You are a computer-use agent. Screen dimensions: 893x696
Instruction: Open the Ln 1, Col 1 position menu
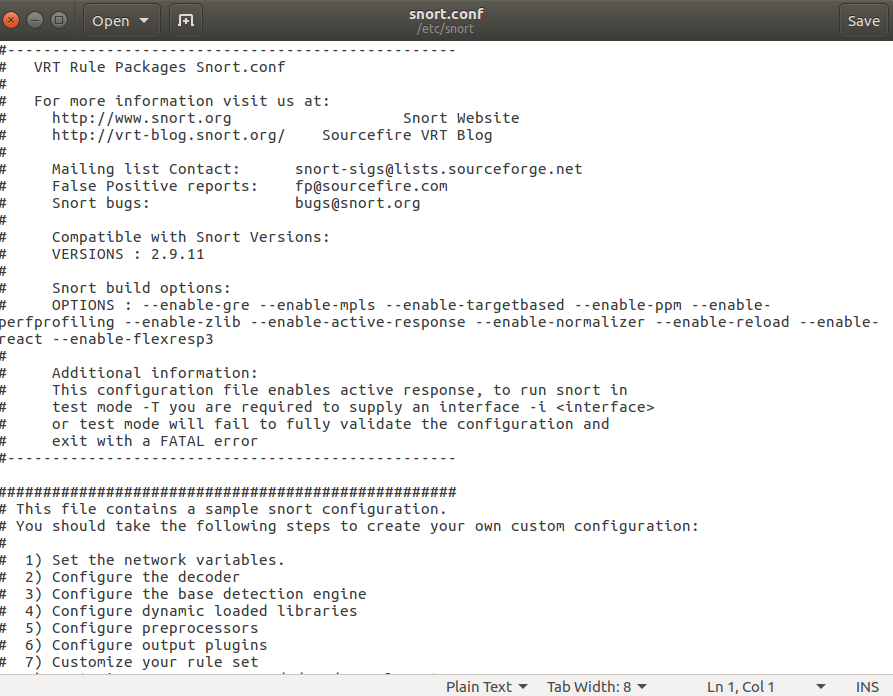click(x=766, y=686)
